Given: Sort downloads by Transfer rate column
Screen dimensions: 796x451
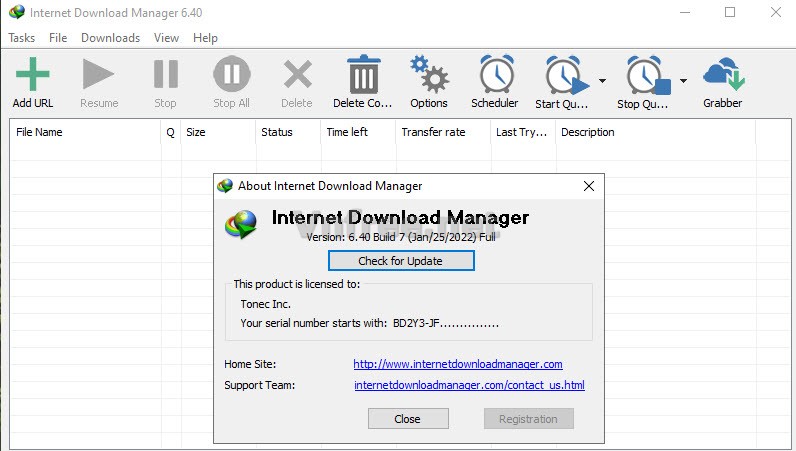Looking at the screenshot, I should point(433,132).
